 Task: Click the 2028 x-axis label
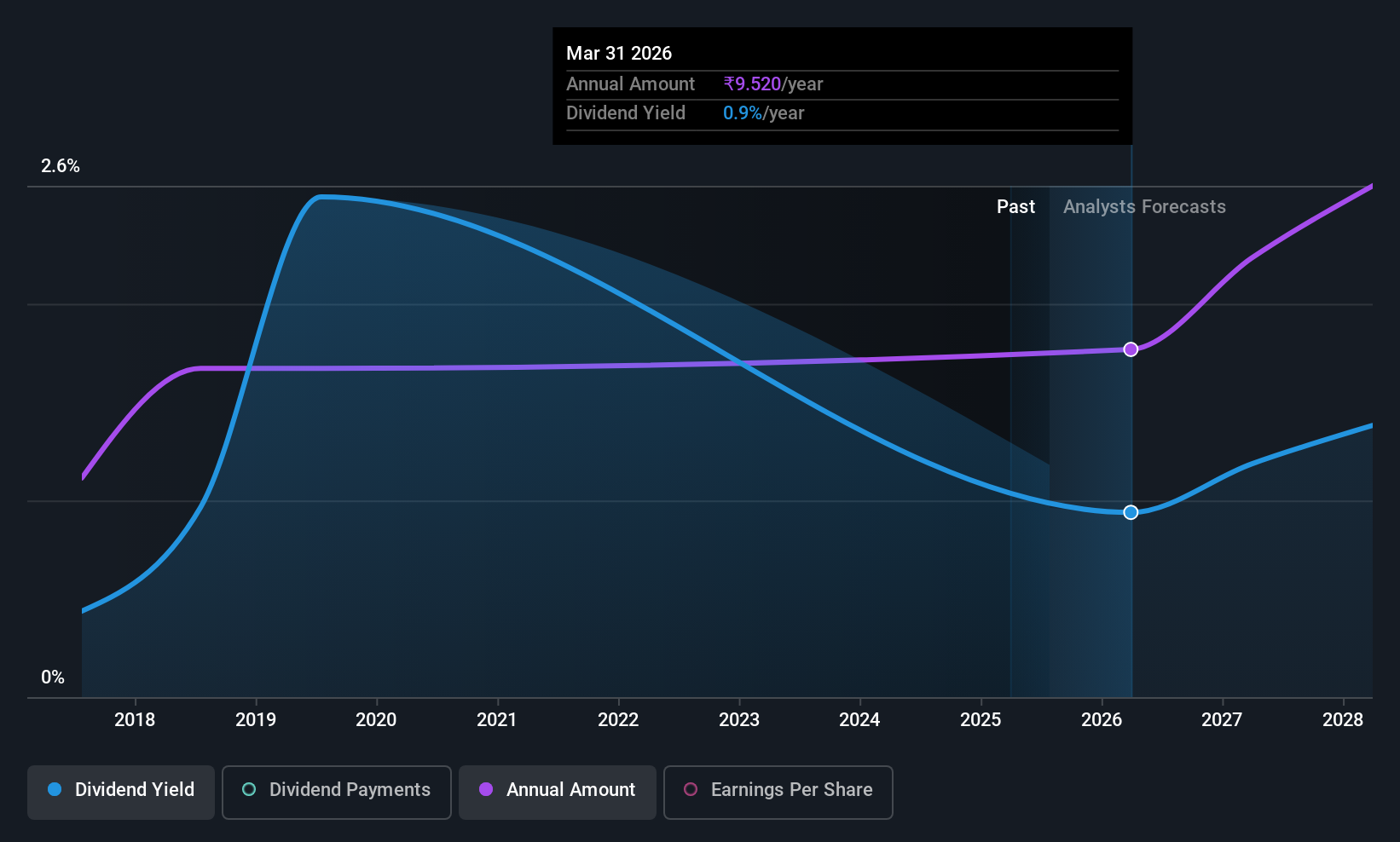[1343, 719]
